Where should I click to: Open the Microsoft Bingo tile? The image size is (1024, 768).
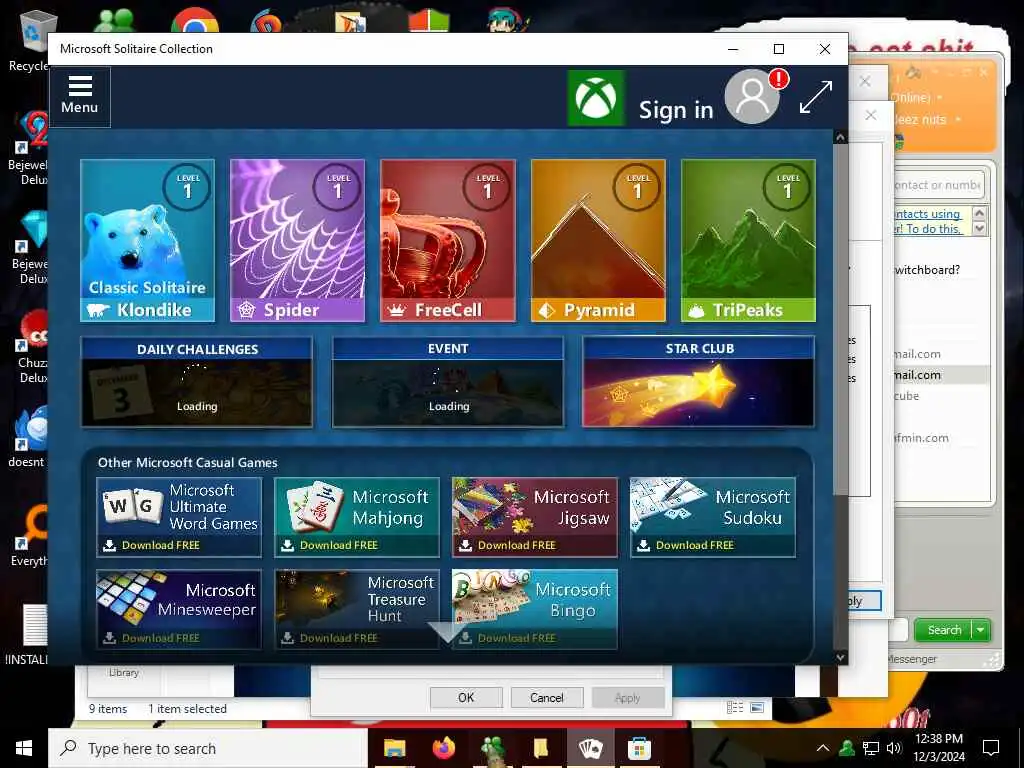point(535,609)
